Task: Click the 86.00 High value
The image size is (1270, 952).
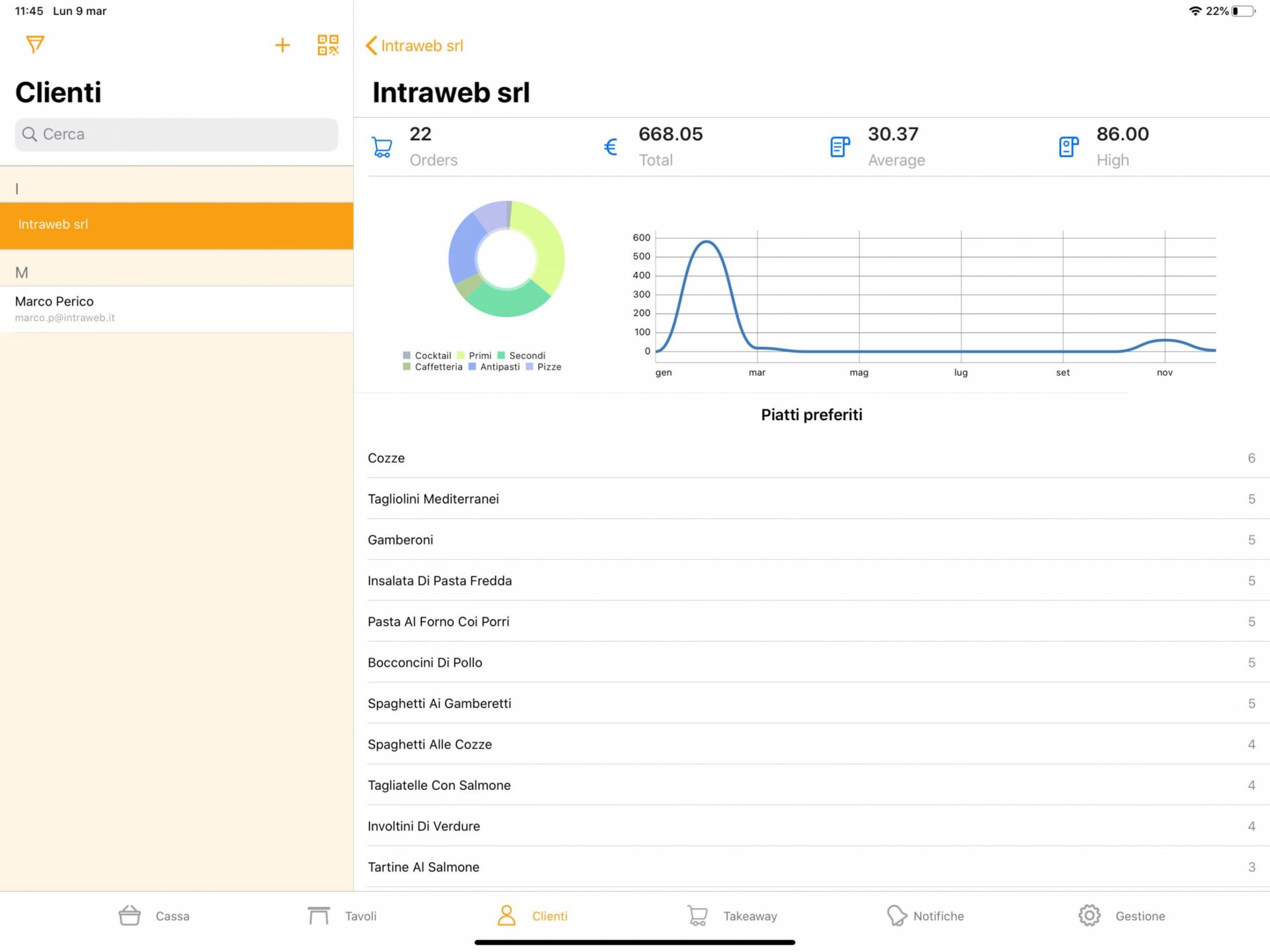Action: click(1122, 134)
